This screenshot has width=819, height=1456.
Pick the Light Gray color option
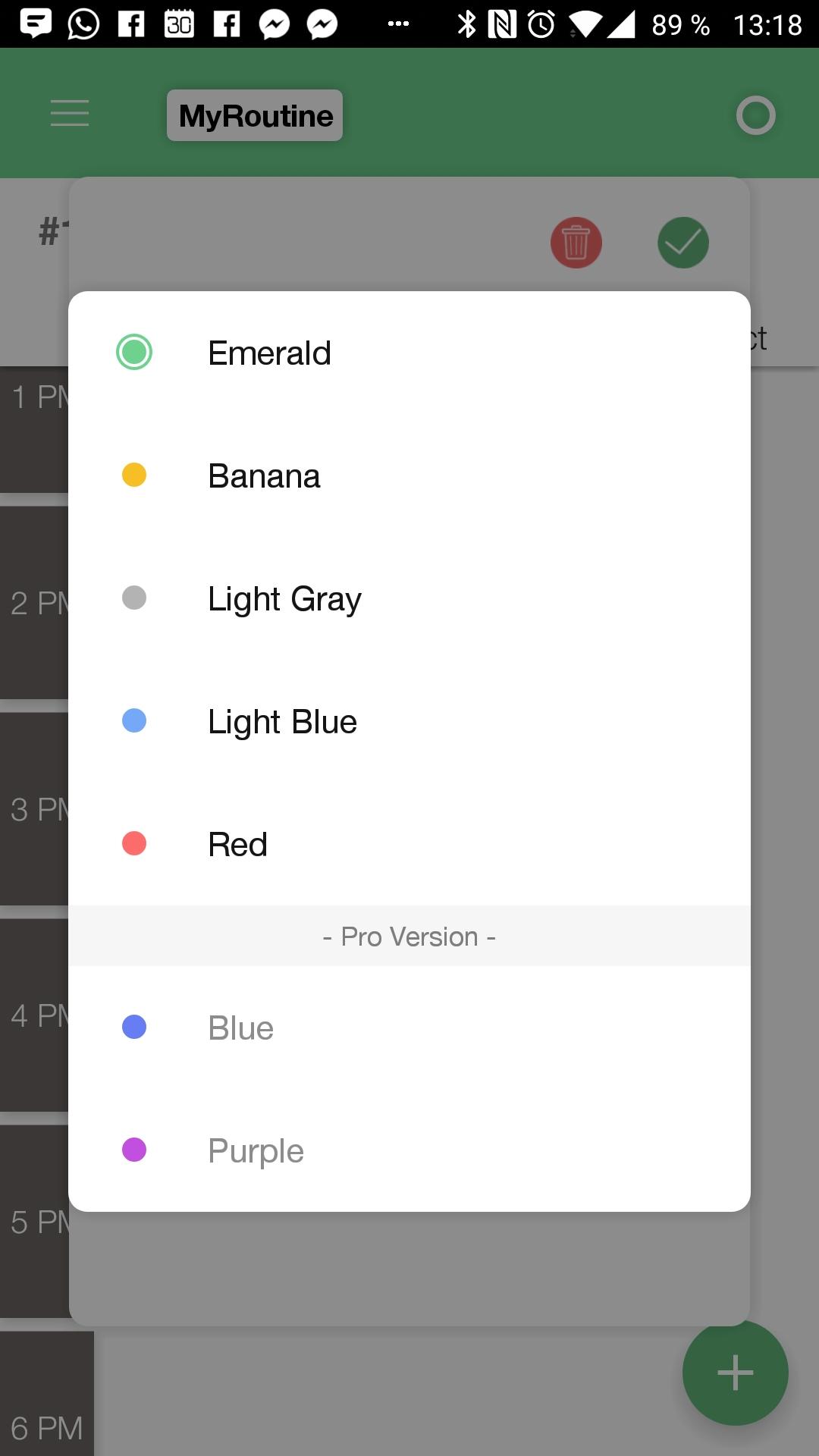(409, 598)
